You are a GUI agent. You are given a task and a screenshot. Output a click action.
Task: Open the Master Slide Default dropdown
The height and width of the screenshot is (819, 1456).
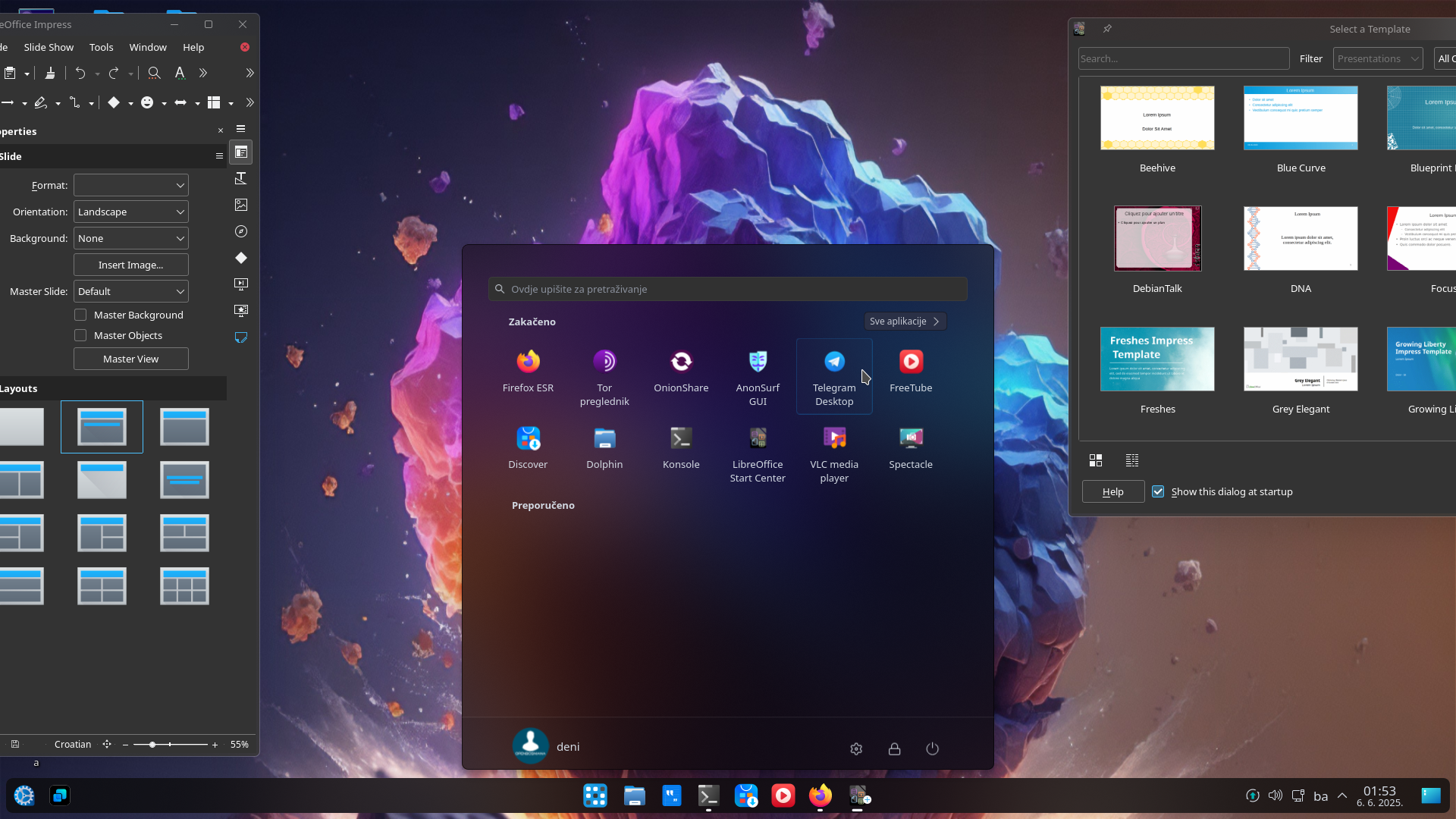[131, 291]
